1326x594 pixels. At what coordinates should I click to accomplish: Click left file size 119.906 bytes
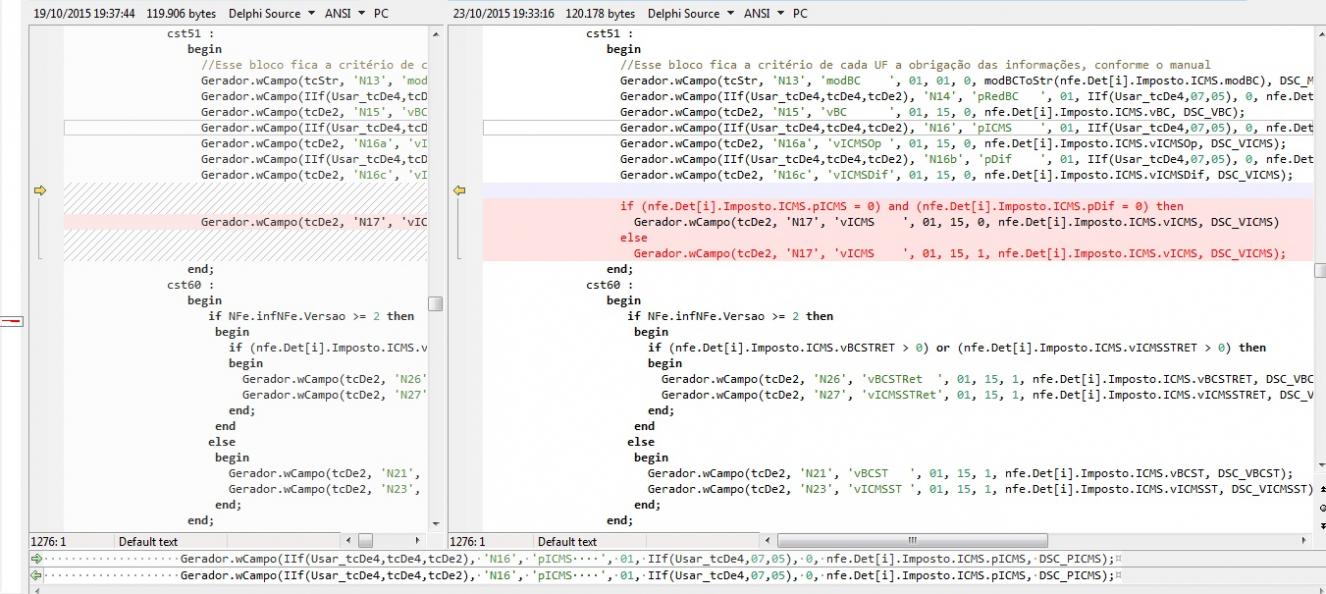(183, 14)
